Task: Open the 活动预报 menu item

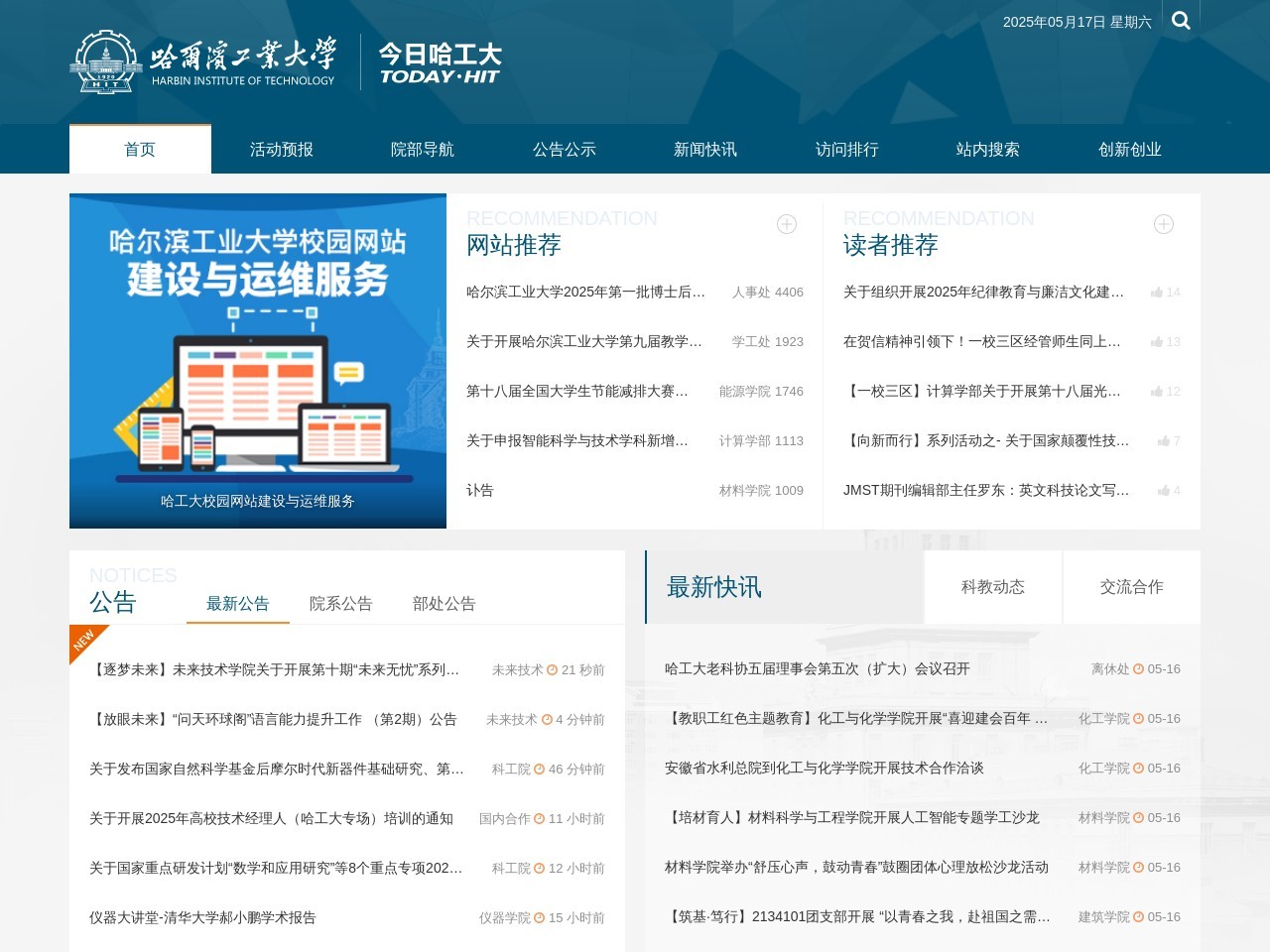Action: (282, 150)
